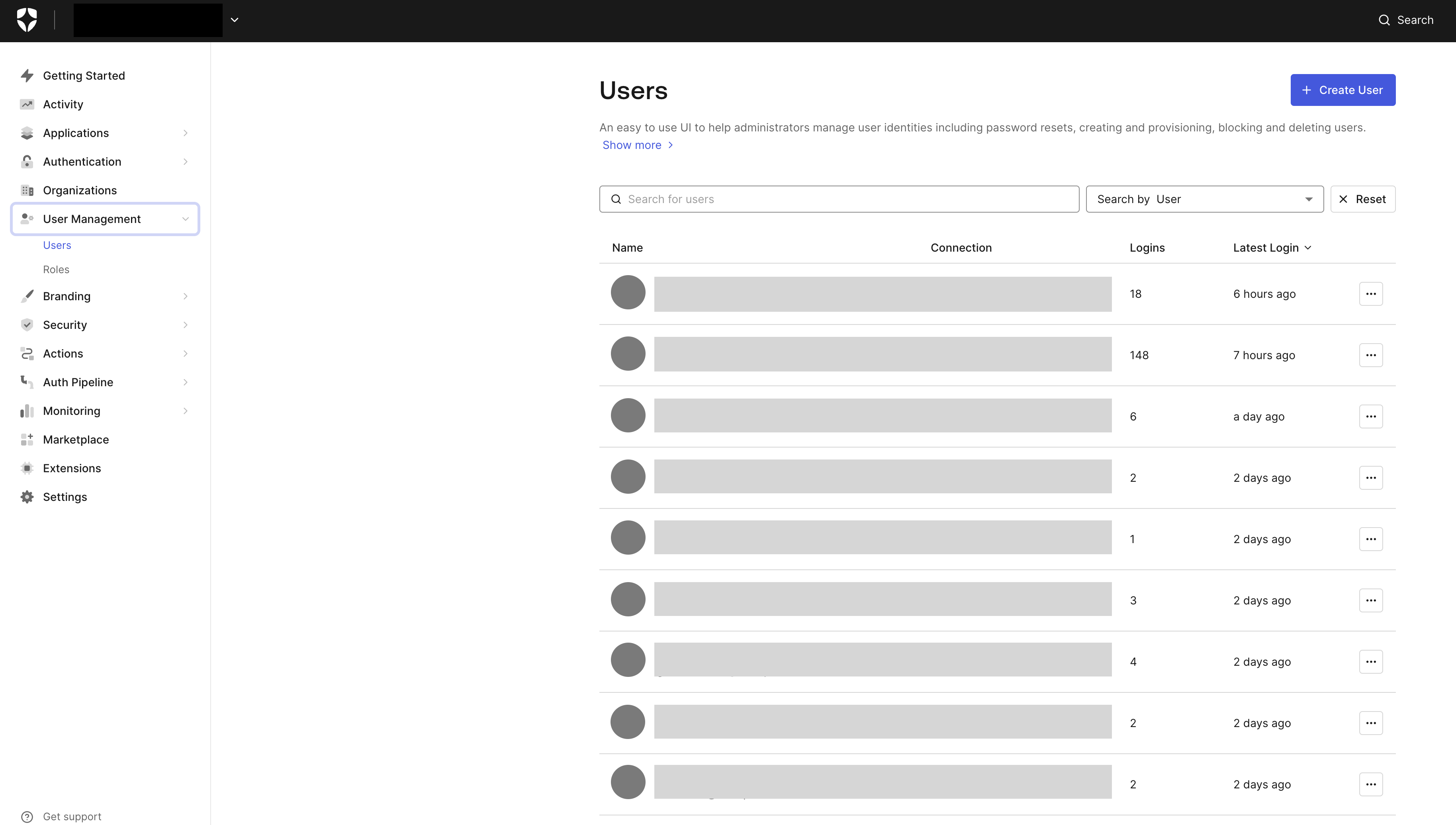
Task: Click the Security shield icon
Action: tap(27, 325)
